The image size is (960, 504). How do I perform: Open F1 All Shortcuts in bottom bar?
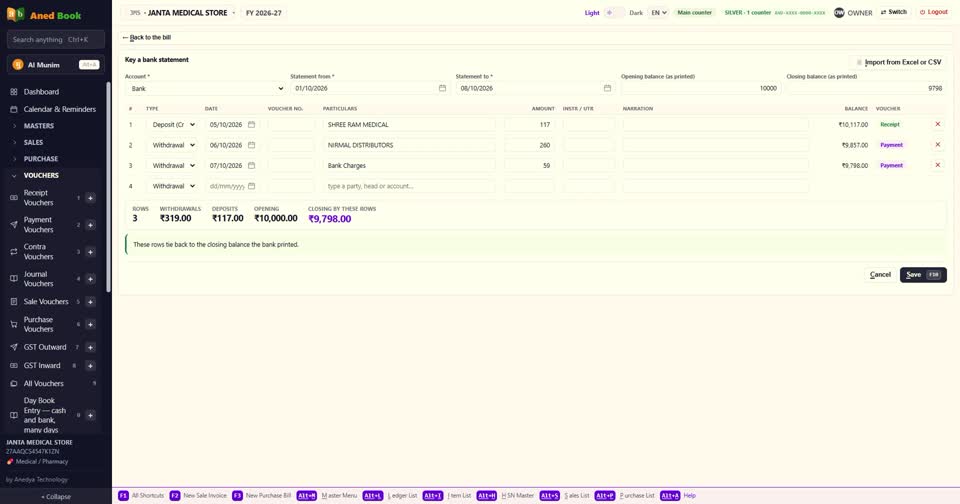tap(141, 495)
